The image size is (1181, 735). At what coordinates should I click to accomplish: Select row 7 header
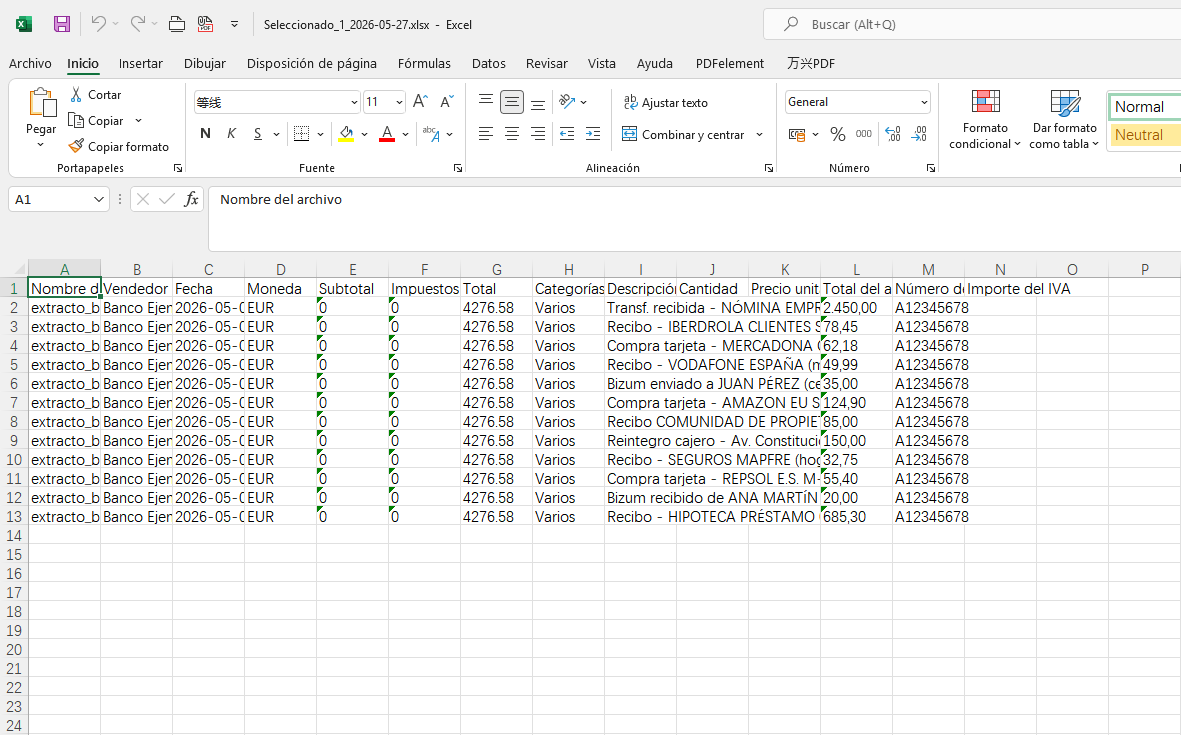click(14, 403)
